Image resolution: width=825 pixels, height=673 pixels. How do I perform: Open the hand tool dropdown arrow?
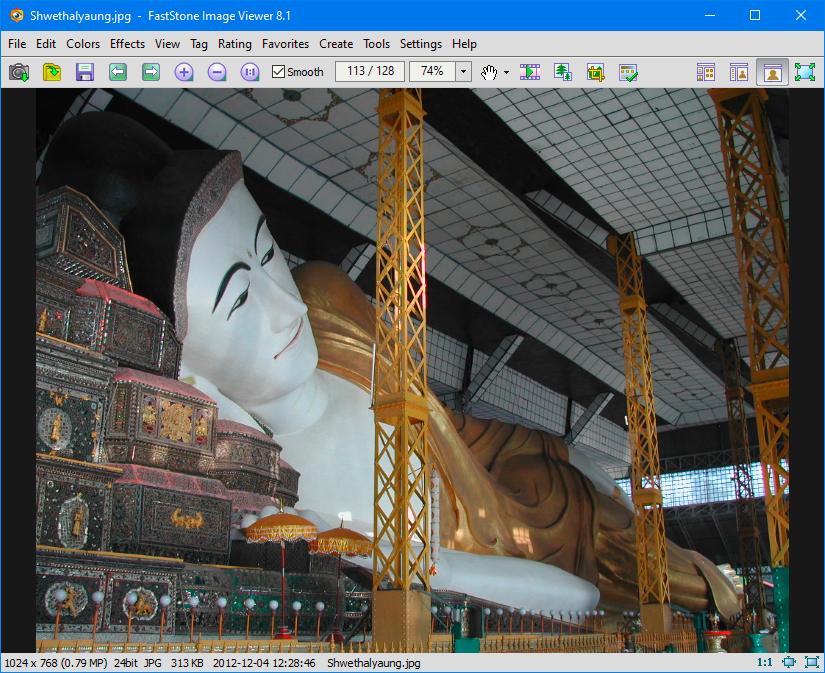tap(506, 72)
